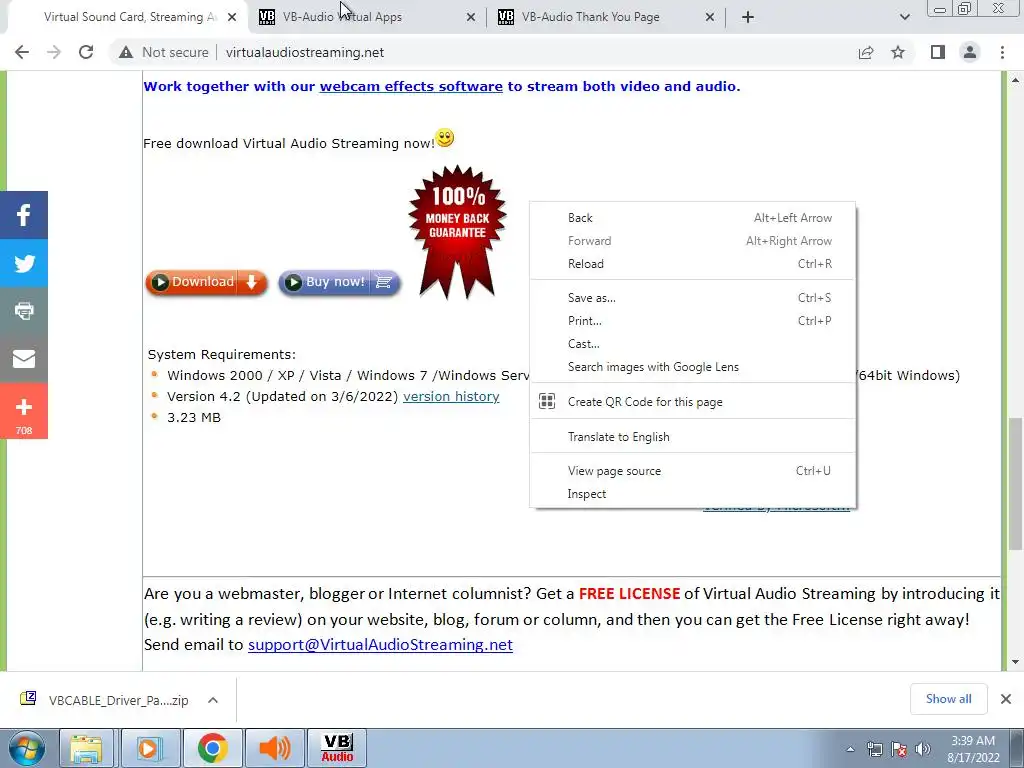This screenshot has width=1024, height=768.
Task: Close the Virtual Sound Card tab
Action: (232, 18)
